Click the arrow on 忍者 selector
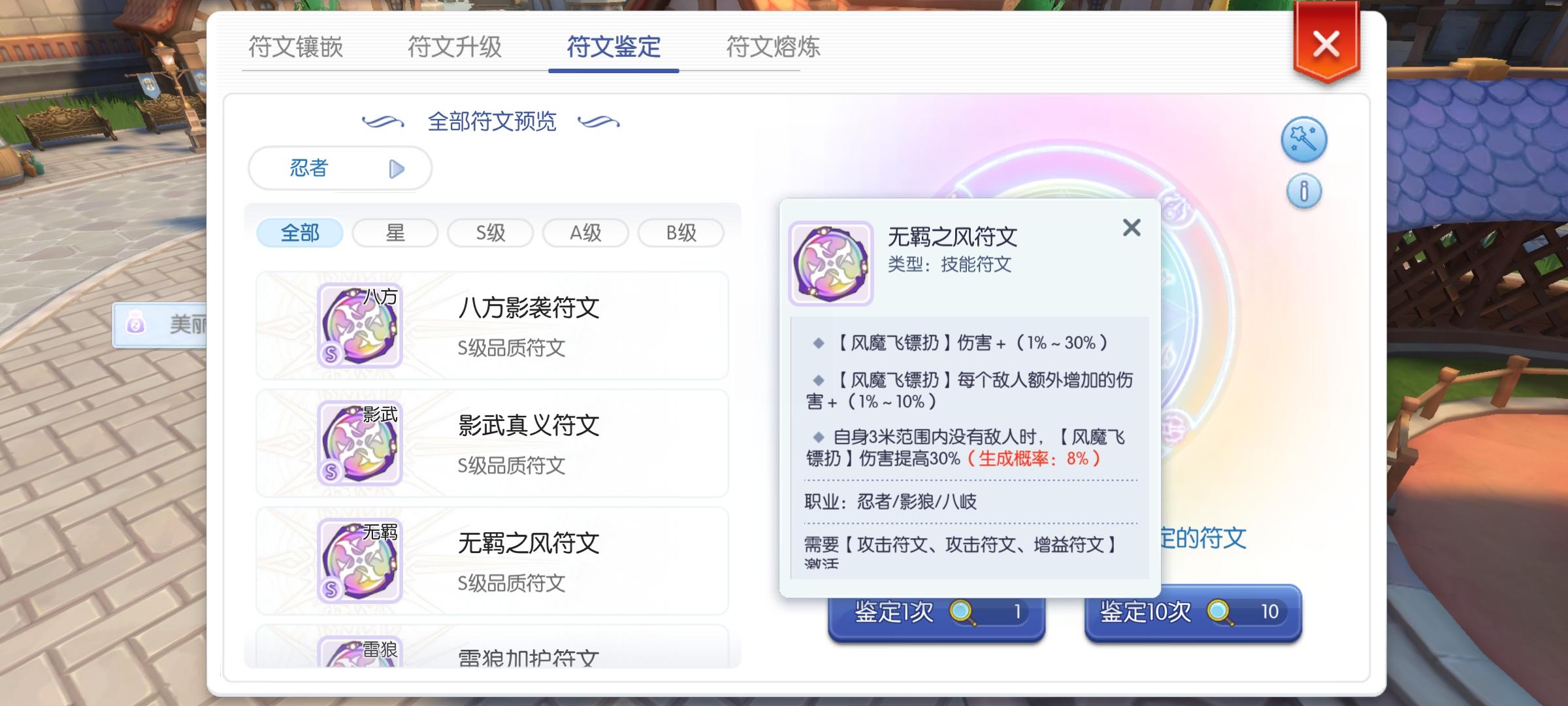The image size is (1568, 706). (x=397, y=169)
